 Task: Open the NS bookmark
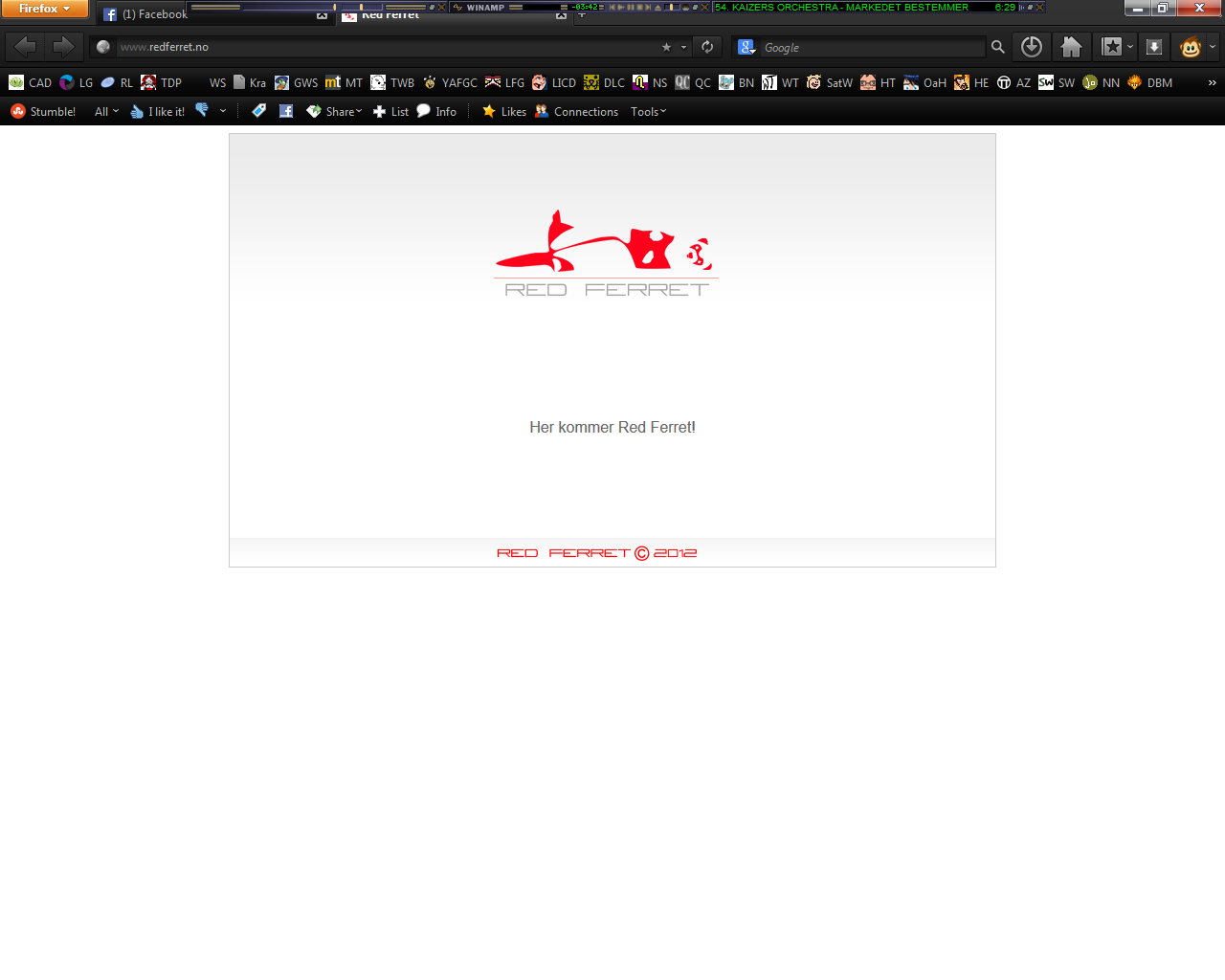tap(650, 83)
